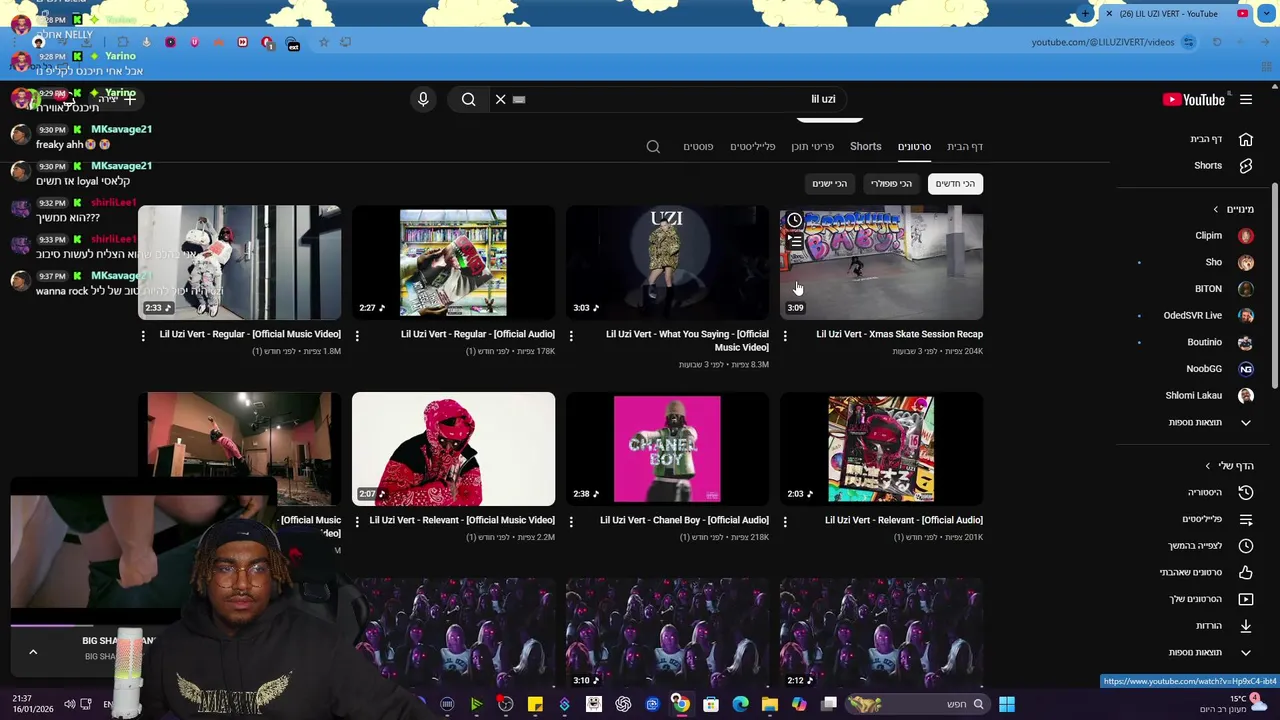
Task: Switch to the Playlists channel tab
Action: coord(753,147)
